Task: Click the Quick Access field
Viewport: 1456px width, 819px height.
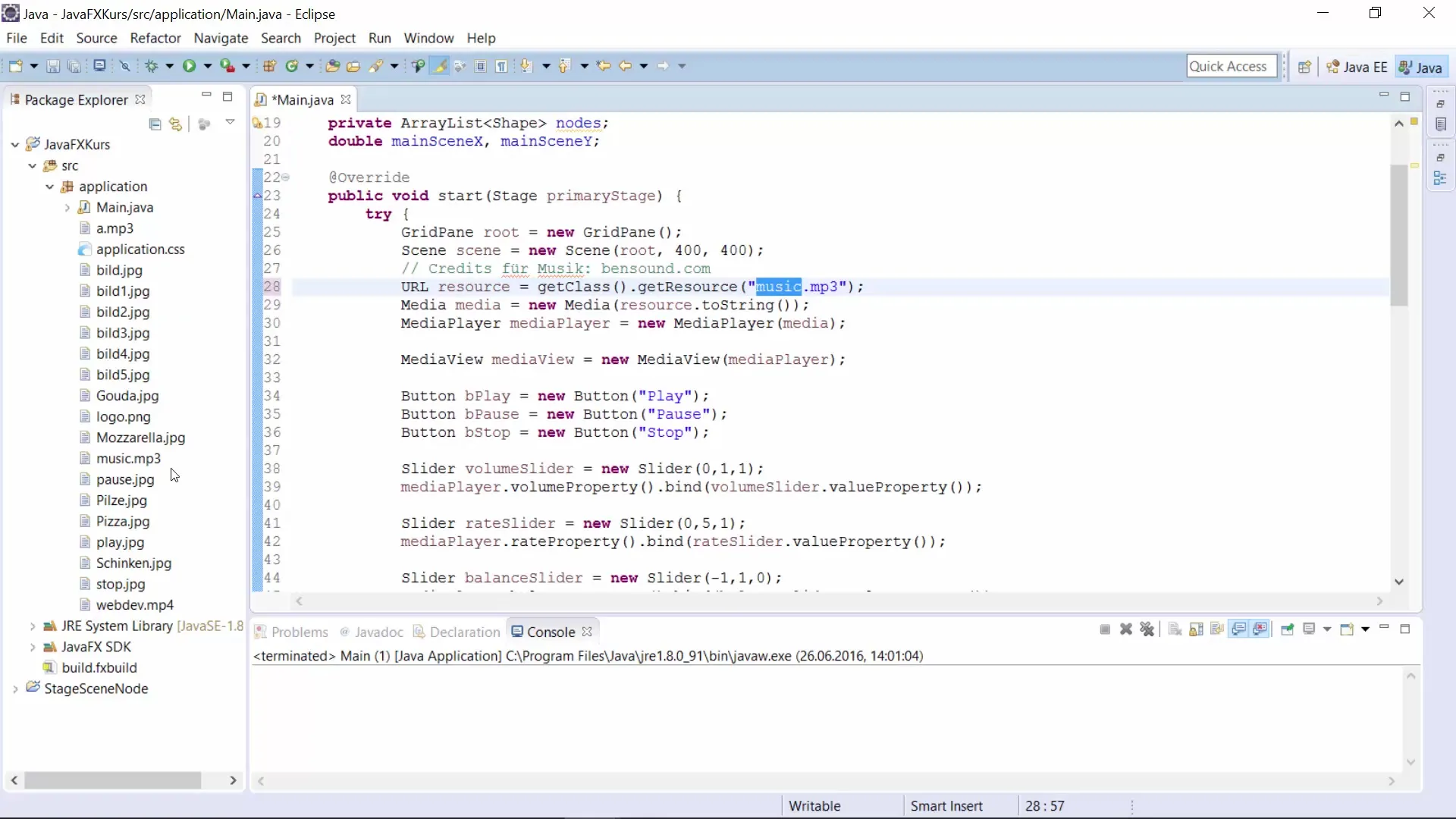Action: (1232, 66)
